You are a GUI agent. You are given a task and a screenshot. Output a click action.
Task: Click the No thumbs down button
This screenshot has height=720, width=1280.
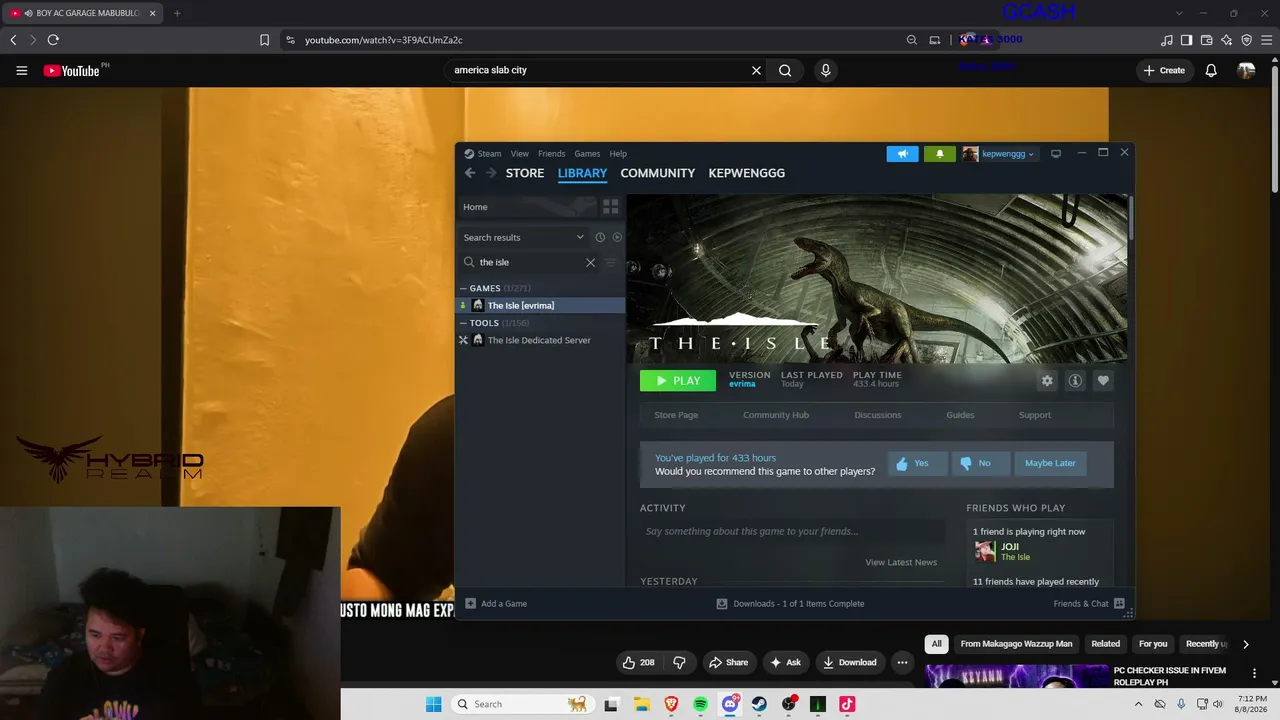(980, 463)
